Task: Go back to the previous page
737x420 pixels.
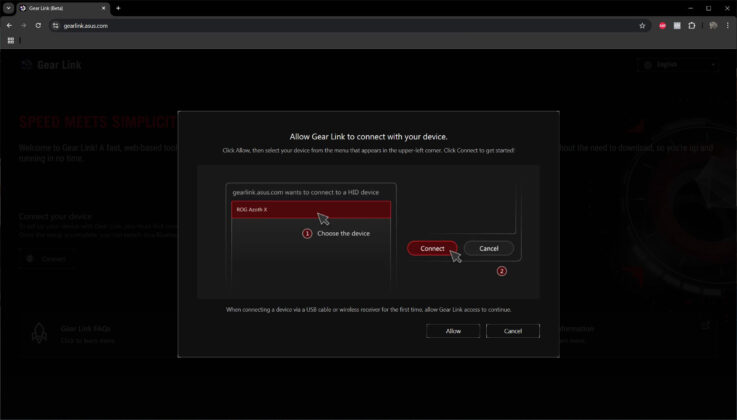Action: (x=9, y=25)
